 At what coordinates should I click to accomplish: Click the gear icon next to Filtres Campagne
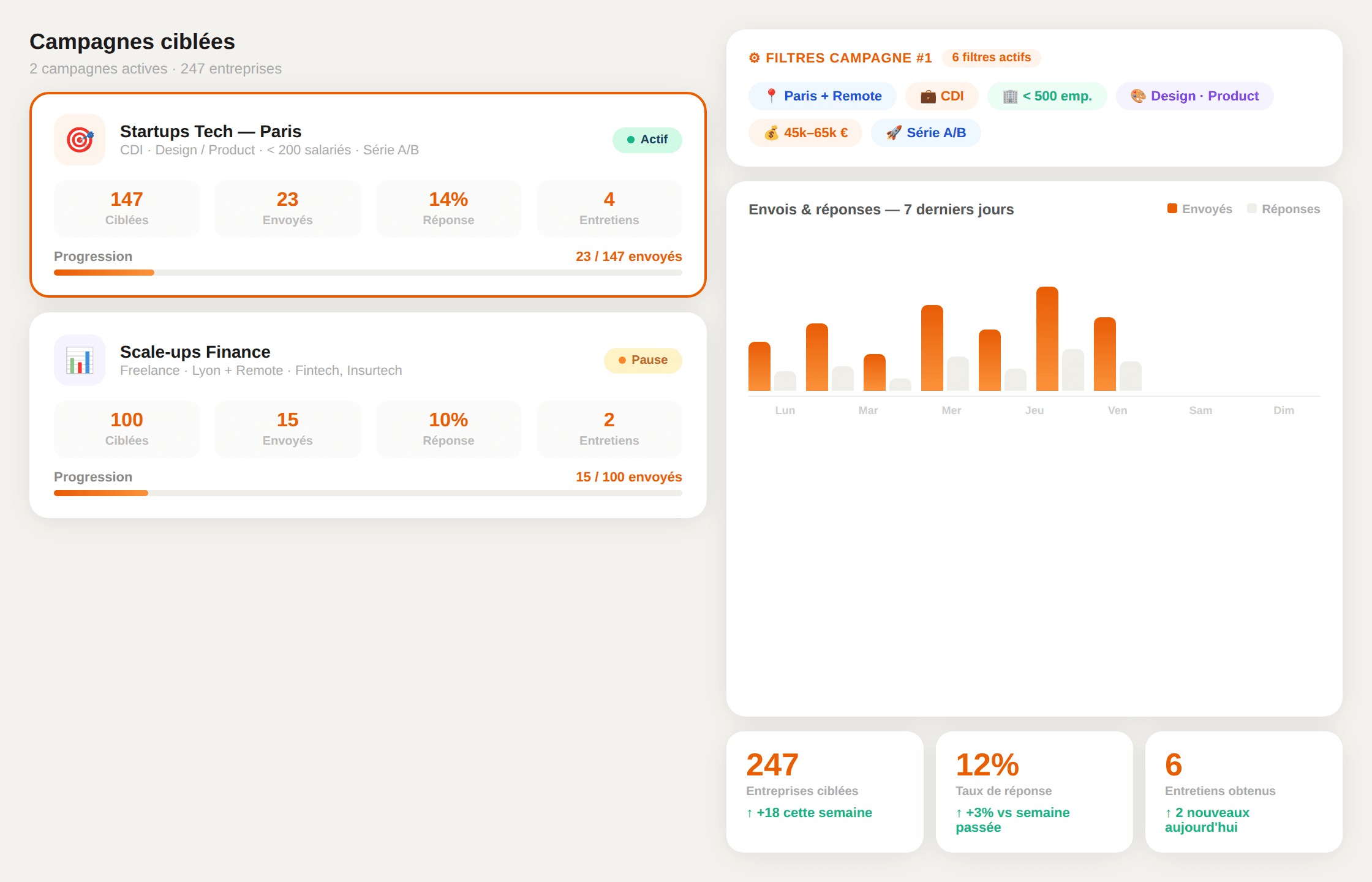[x=754, y=58]
